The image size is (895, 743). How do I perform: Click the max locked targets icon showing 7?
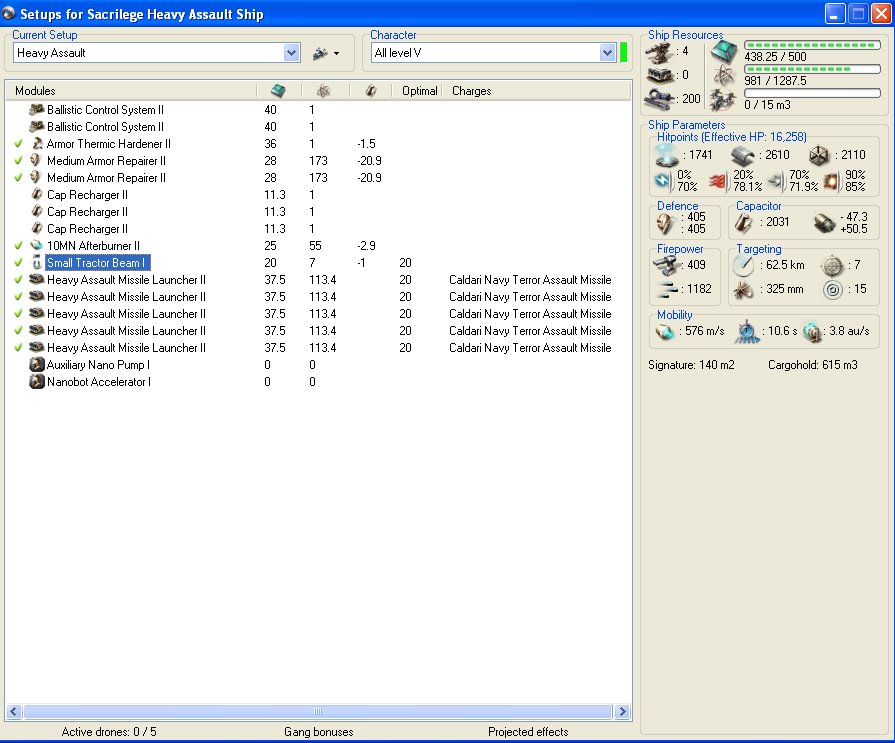(x=832, y=265)
